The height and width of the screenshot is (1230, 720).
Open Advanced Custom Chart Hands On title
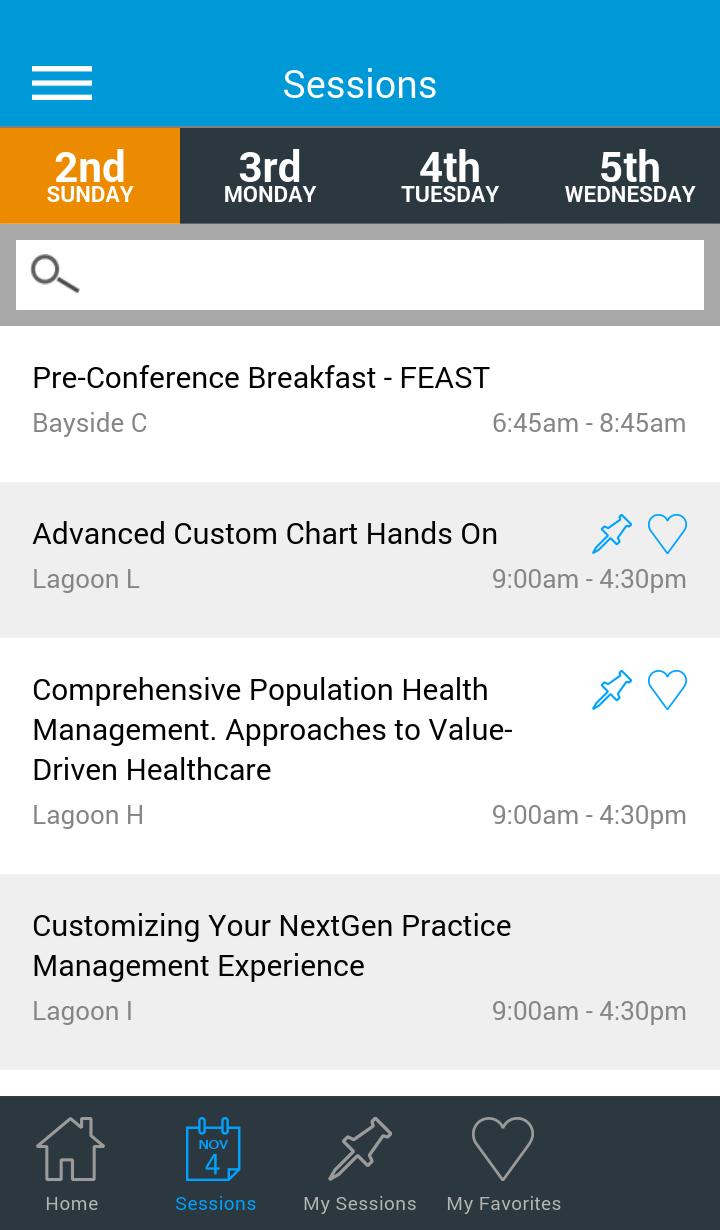(x=265, y=534)
